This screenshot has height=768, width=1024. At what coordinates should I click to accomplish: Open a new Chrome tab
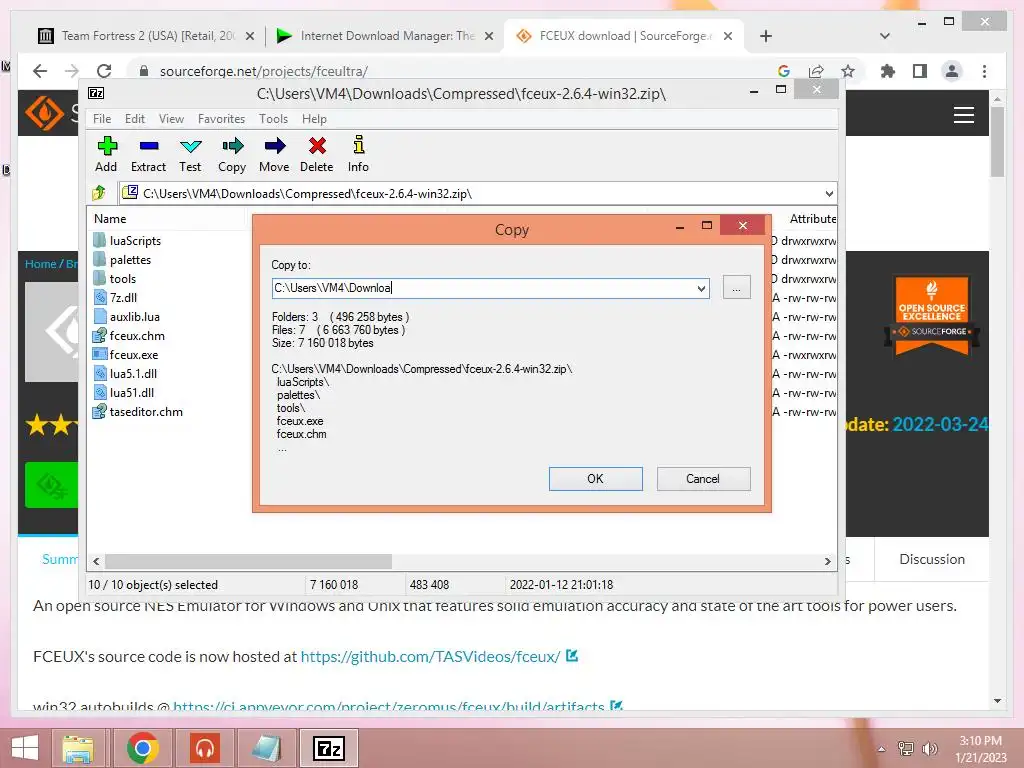click(766, 36)
